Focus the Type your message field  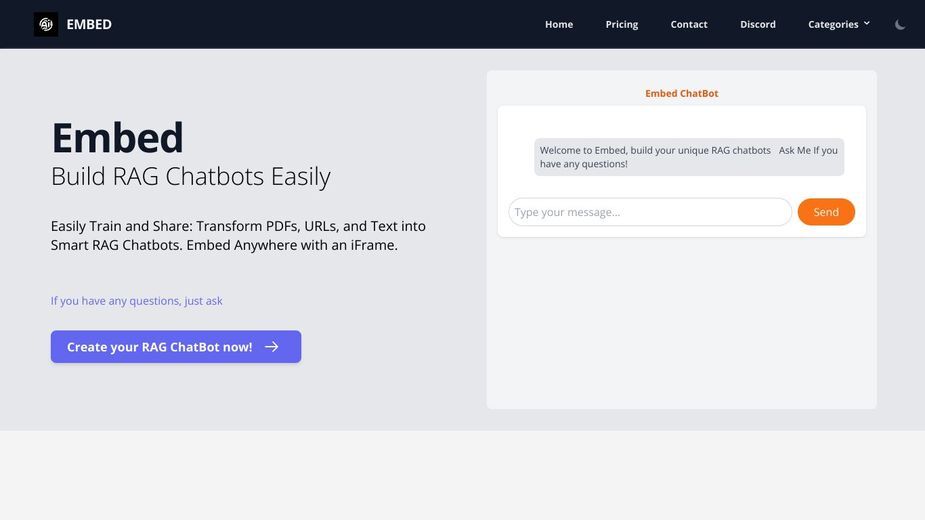650,212
